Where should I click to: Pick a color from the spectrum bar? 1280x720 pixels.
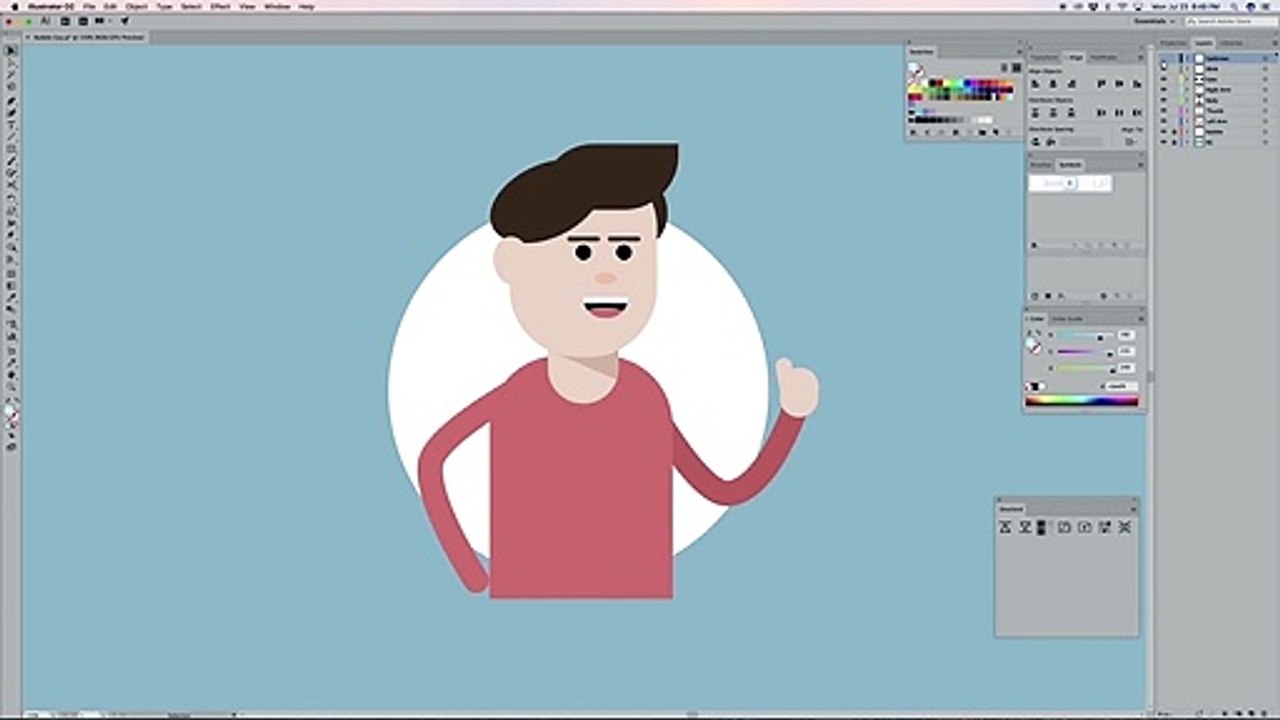point(1082,400)
